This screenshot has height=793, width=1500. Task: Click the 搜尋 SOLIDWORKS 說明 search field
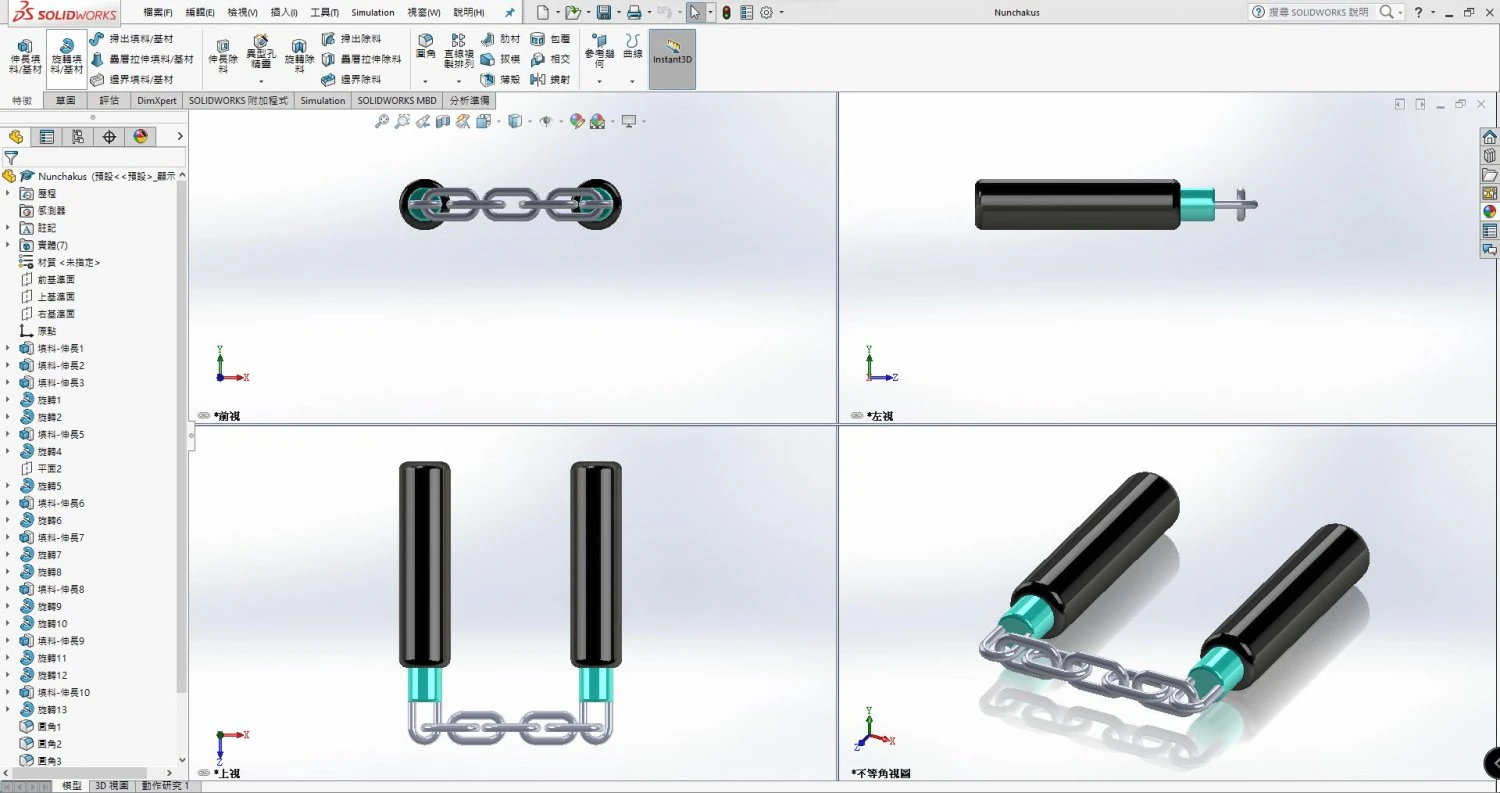(x=1318, y=13)
